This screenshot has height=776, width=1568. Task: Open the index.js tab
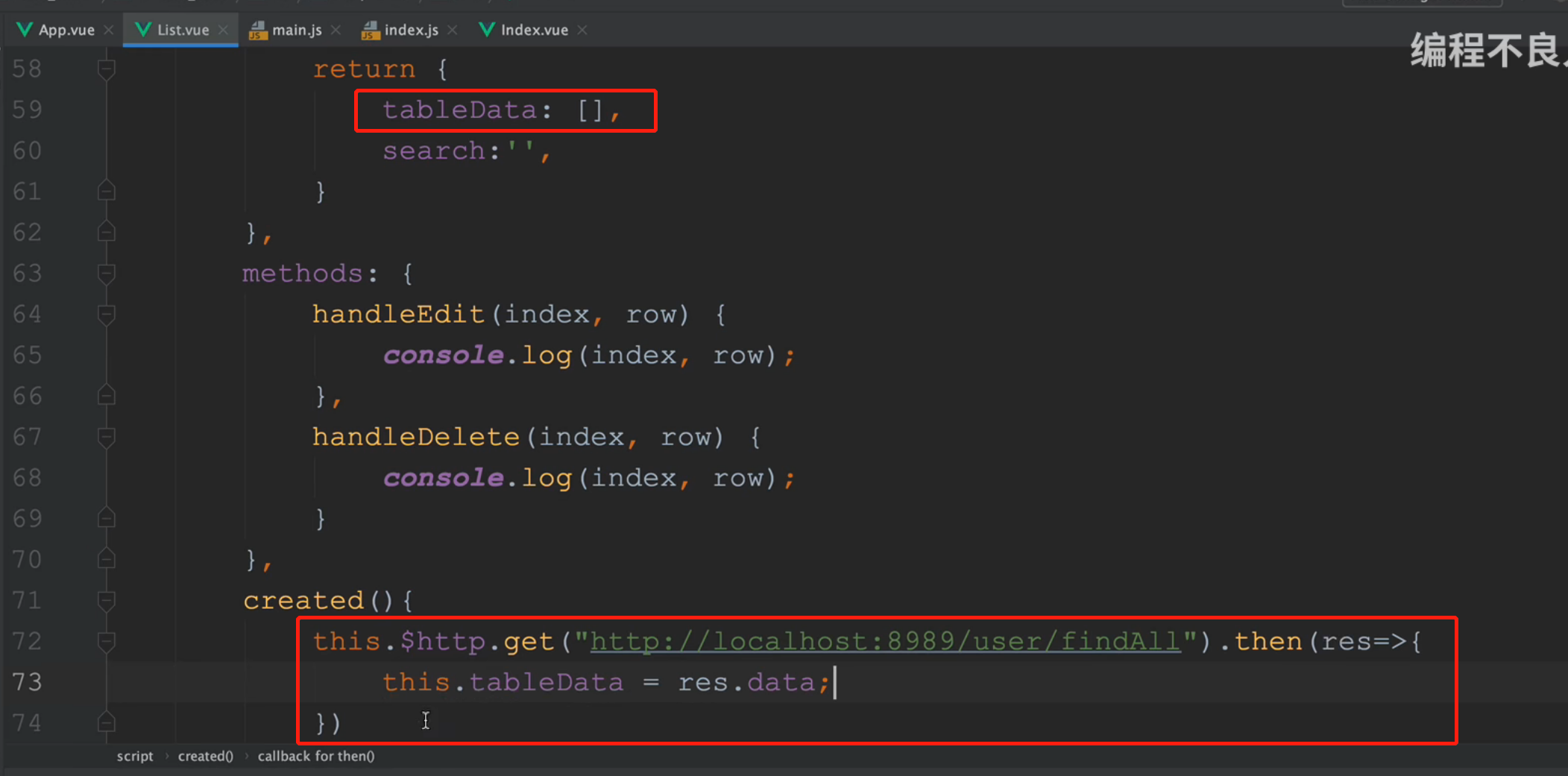coord(411,30)
